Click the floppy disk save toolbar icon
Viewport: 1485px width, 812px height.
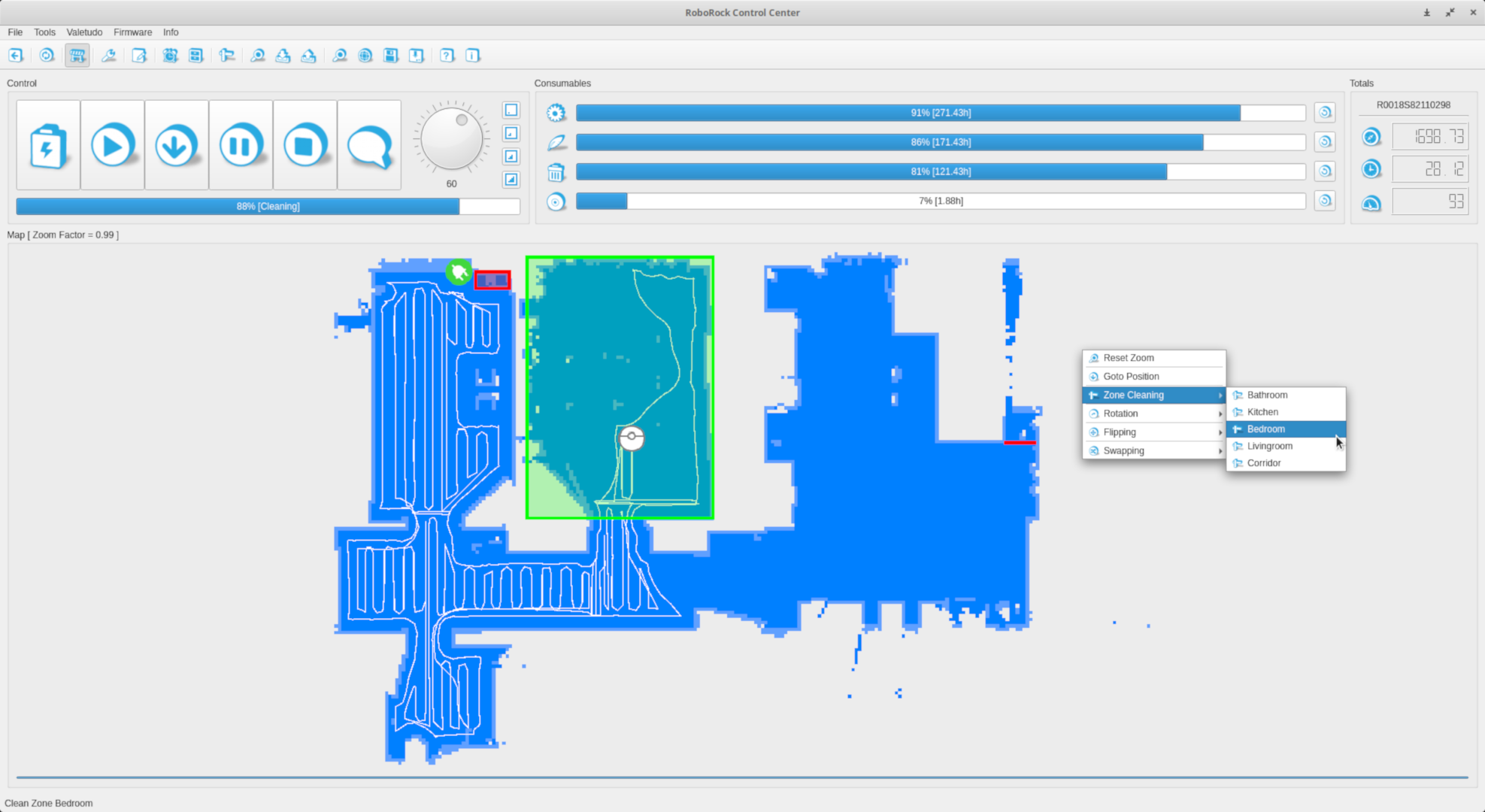click(390, 56)
